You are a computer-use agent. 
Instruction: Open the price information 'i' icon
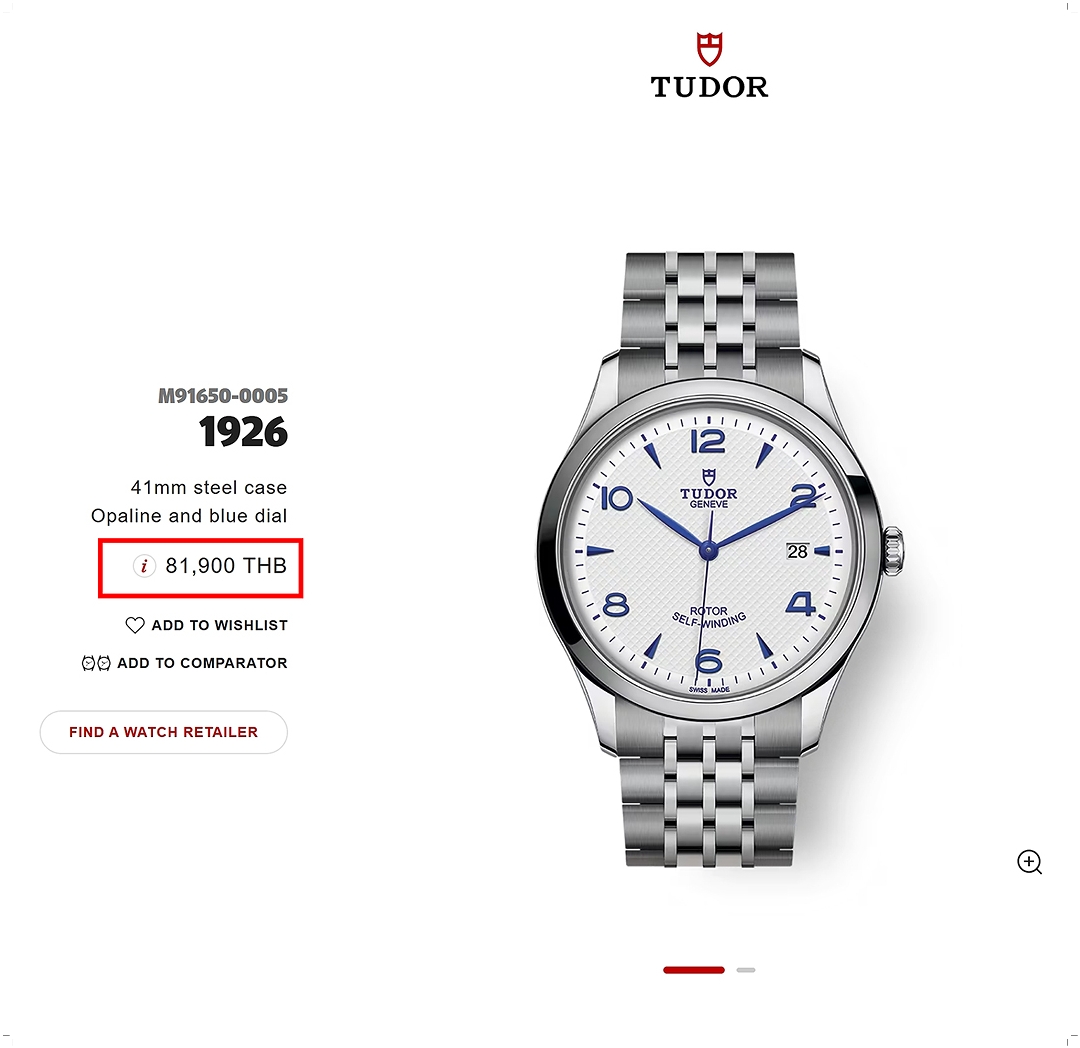click(x=144, y=566)
